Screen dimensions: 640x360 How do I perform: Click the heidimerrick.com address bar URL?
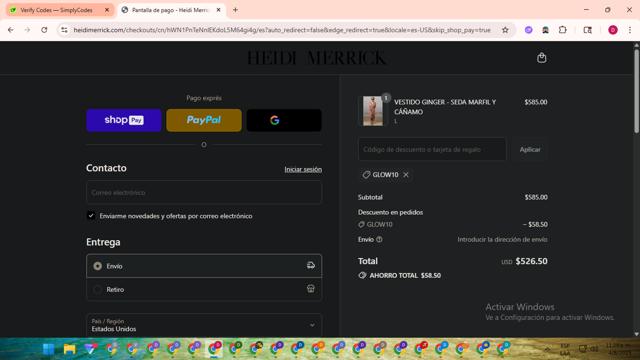coord(282,30)
